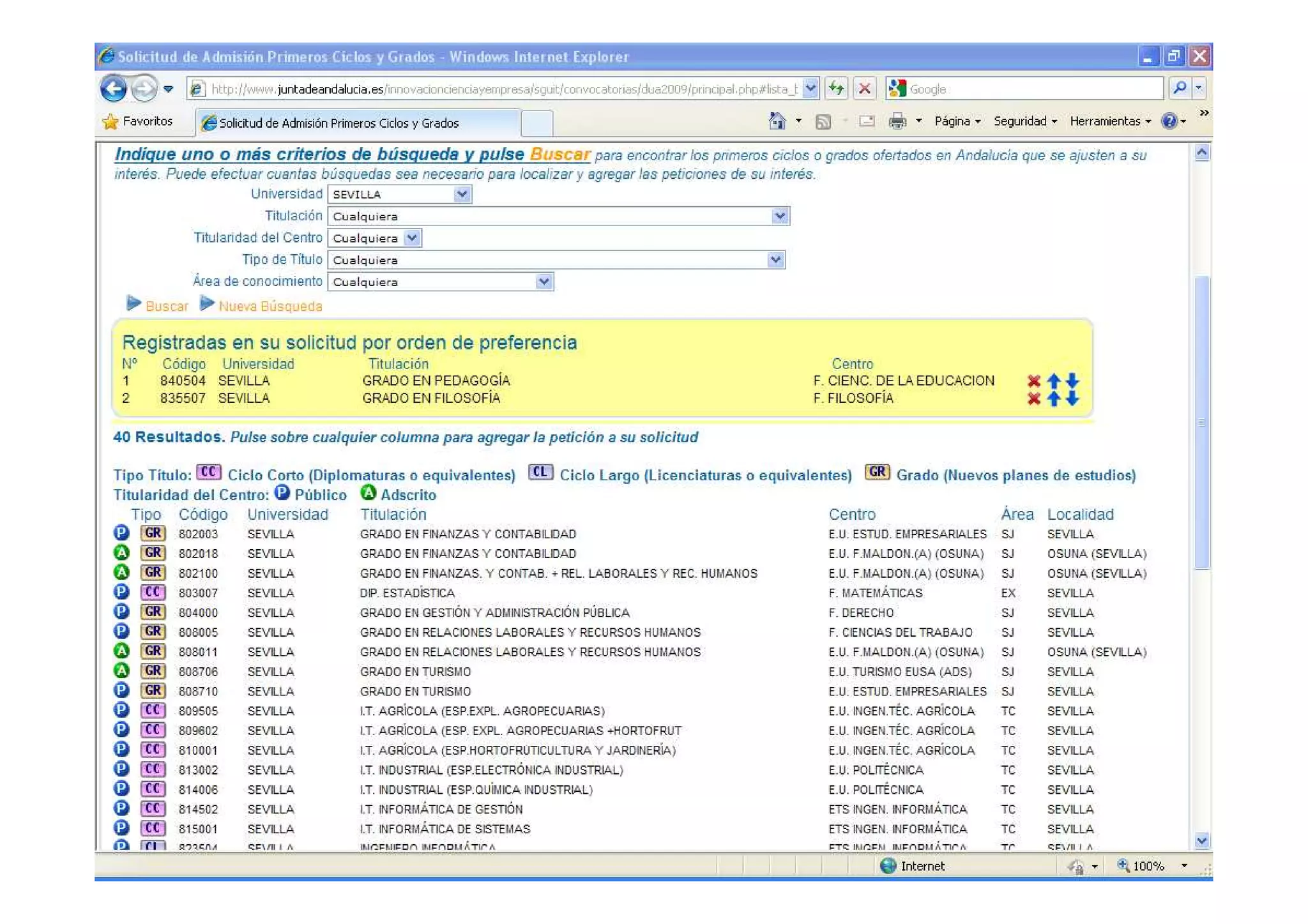Click the Refresh page icon

tap(836, 88)
